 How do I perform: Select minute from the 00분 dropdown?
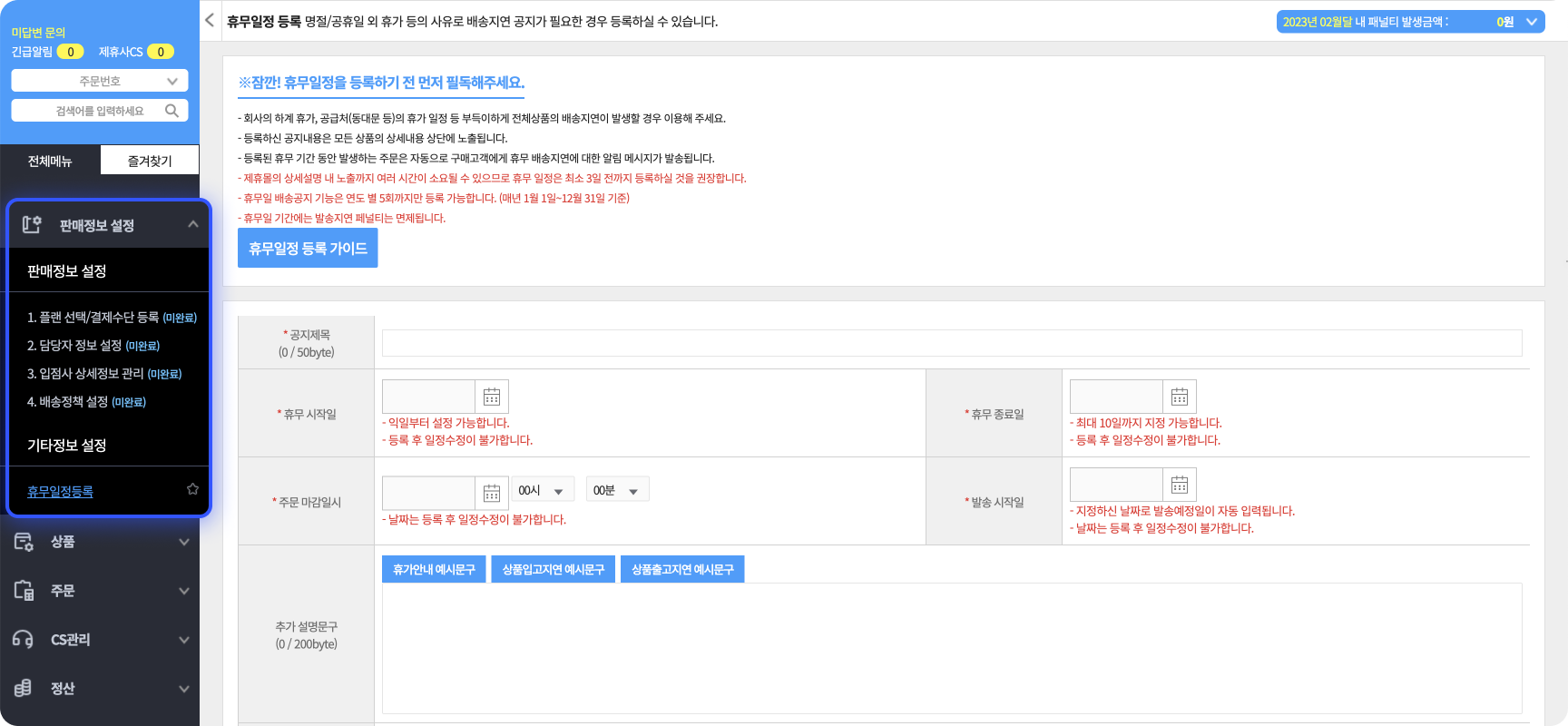[617, 490]
